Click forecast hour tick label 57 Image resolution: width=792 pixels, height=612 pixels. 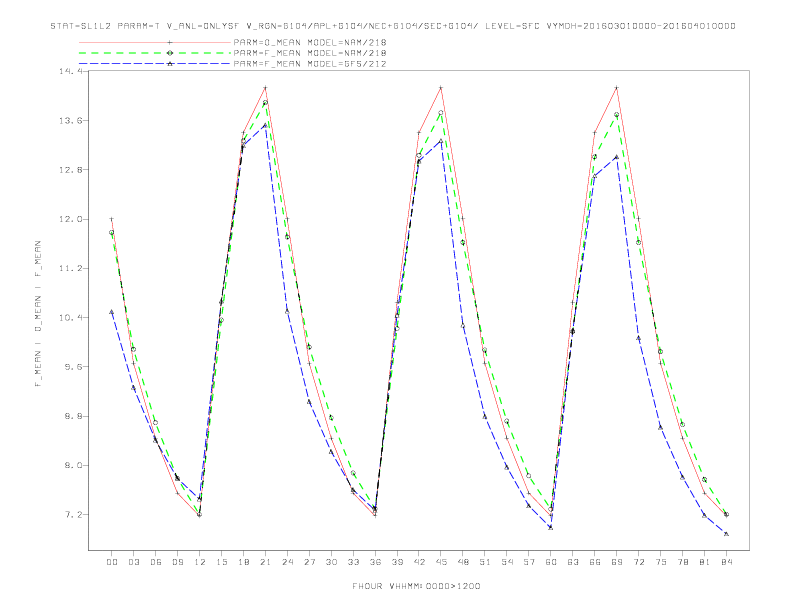(529, 562)
